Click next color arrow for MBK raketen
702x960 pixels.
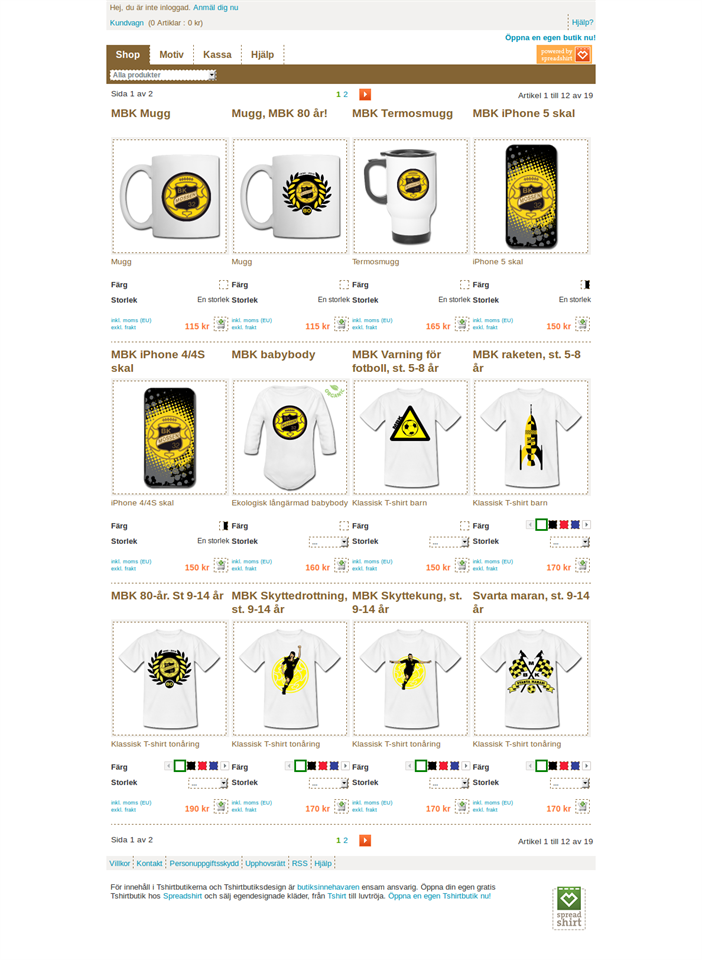pos(586,525)
